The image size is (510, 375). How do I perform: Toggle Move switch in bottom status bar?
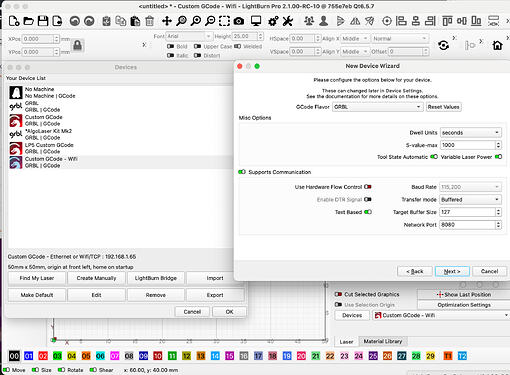pos(6,370)
